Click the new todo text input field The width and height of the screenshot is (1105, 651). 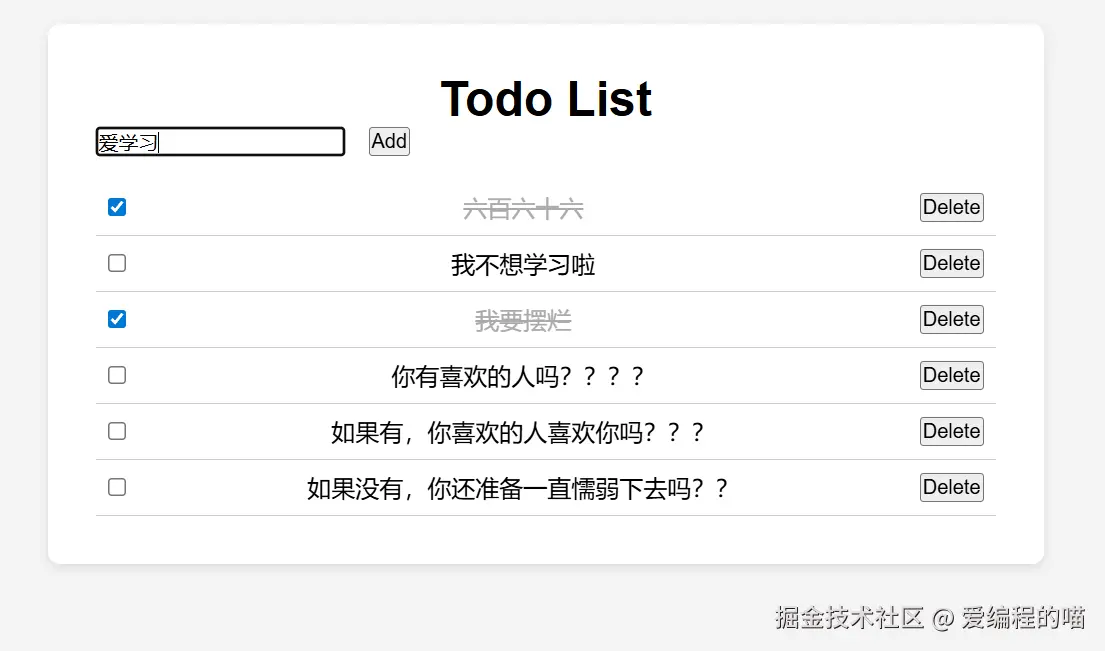tap(220, 142)
